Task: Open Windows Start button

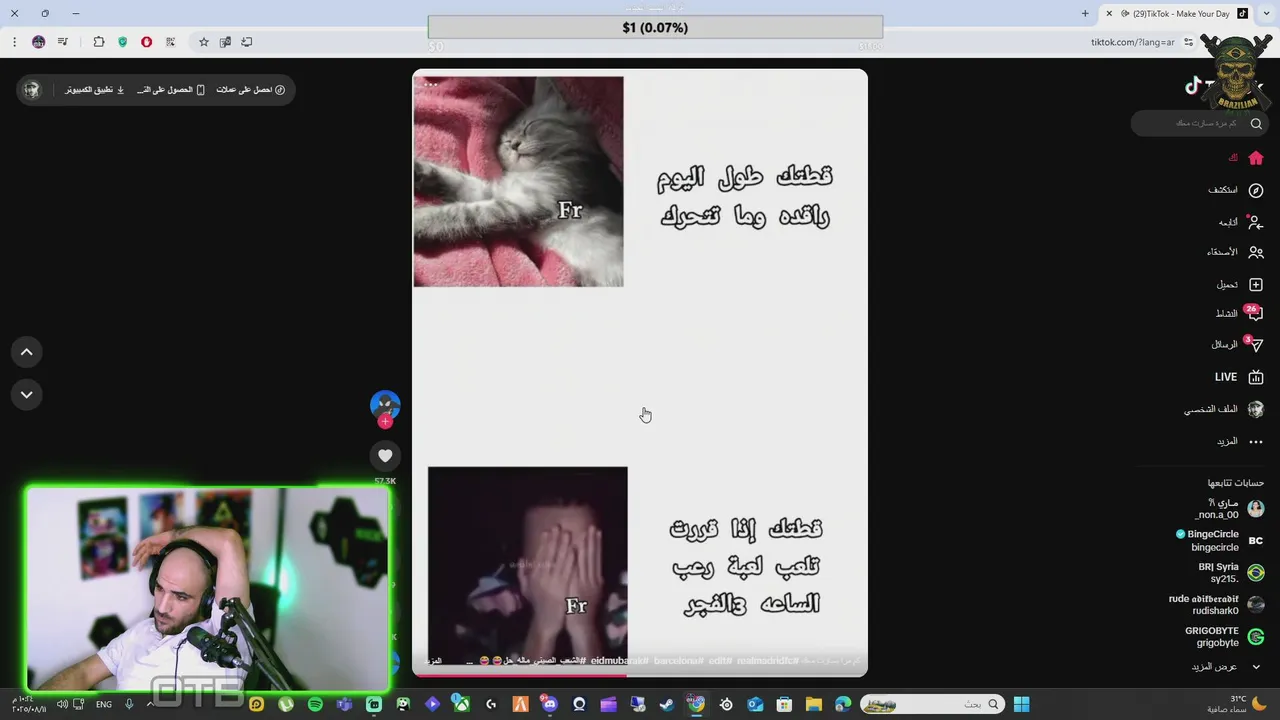Action: coord(1021,705)
